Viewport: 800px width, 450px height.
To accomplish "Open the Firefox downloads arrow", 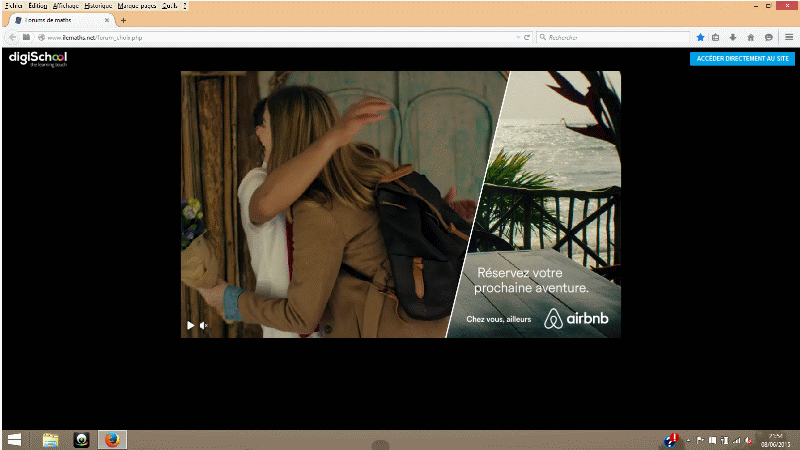I will pos(733,37).
